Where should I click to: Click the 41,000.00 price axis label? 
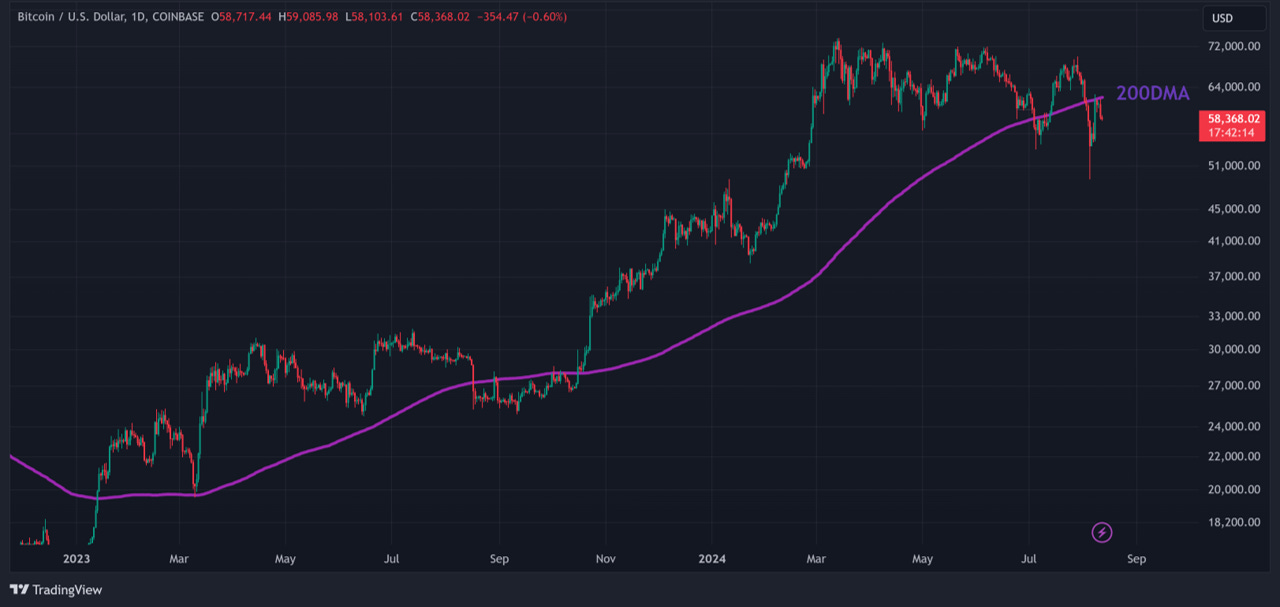[1234, 241]
